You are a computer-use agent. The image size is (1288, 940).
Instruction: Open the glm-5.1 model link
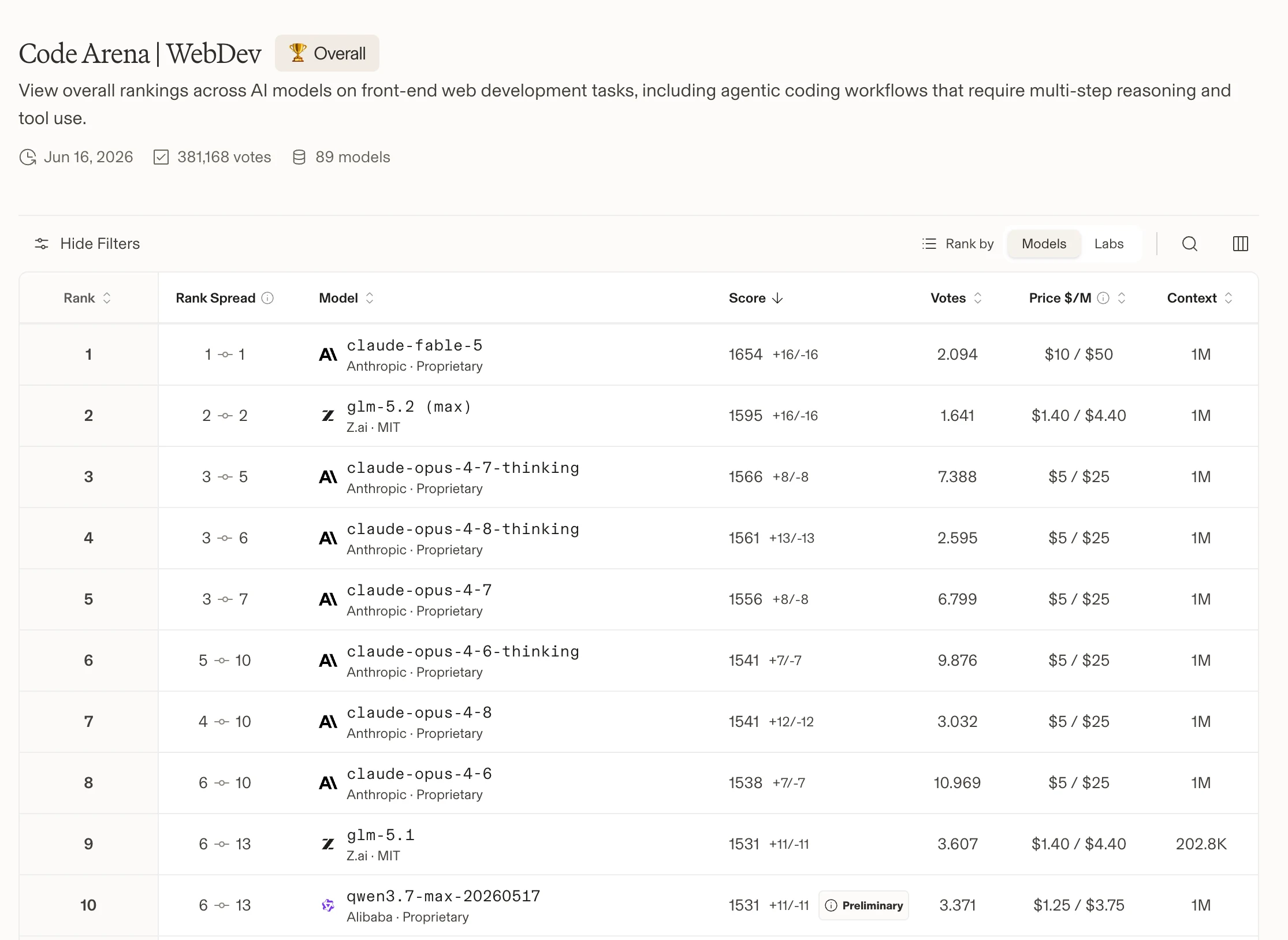pos(381,835)
